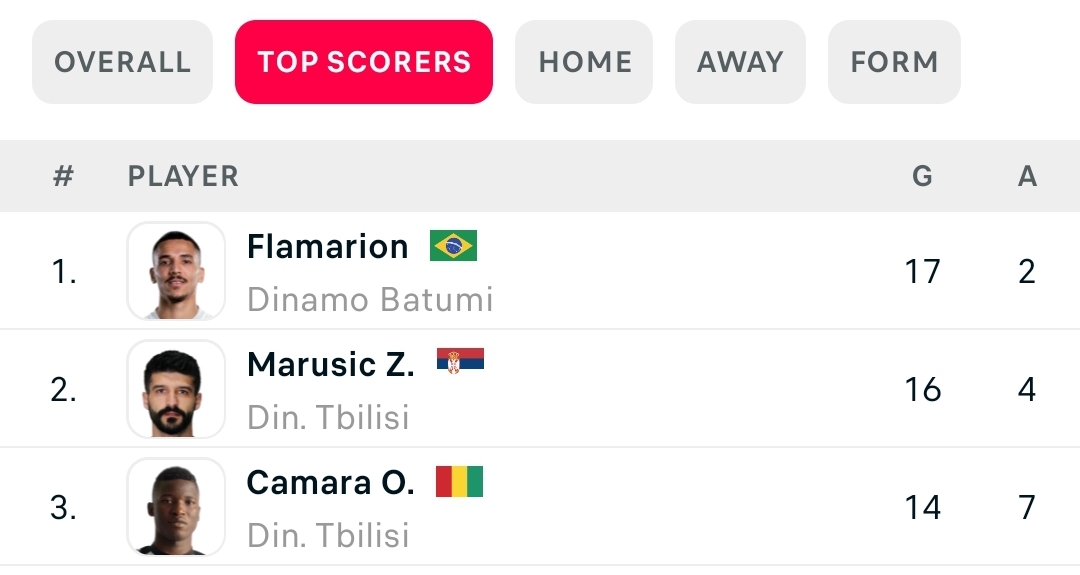Open the Overall standings tab
Image resolution: width=1080 pixels, height=575 pixels.
coord(122,62)
